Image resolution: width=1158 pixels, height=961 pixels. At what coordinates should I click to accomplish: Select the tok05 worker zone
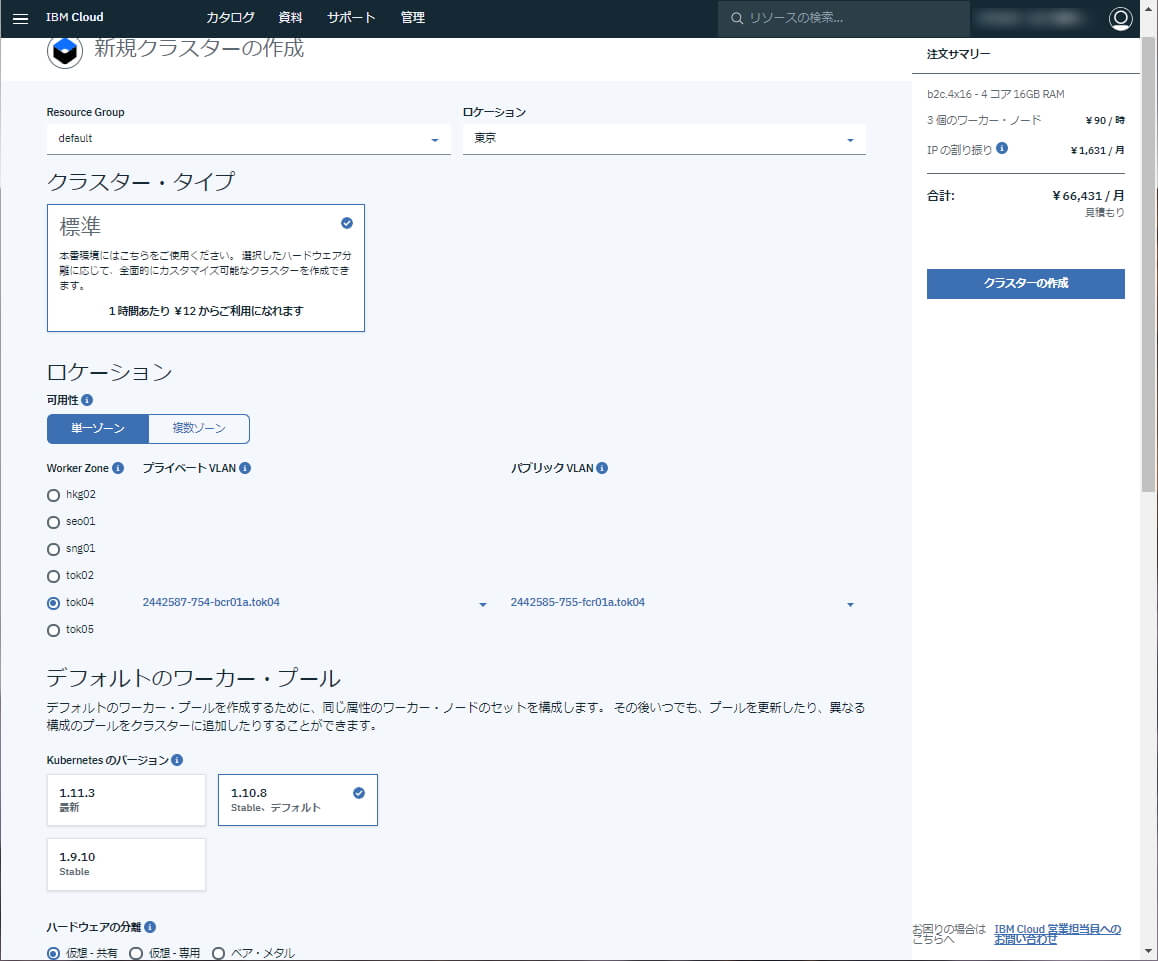tap(53, 630)
